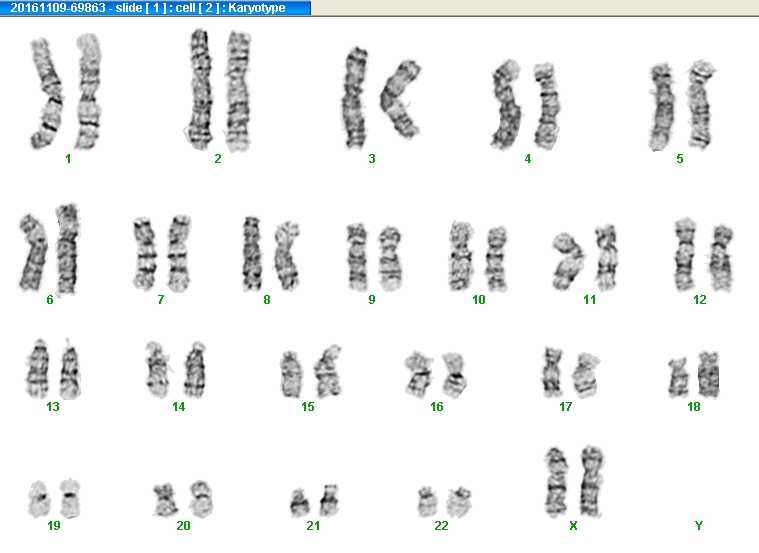Screen dimensions: 759x553
Task: Select the left chromosome 1
Action: tap(47, 93)
